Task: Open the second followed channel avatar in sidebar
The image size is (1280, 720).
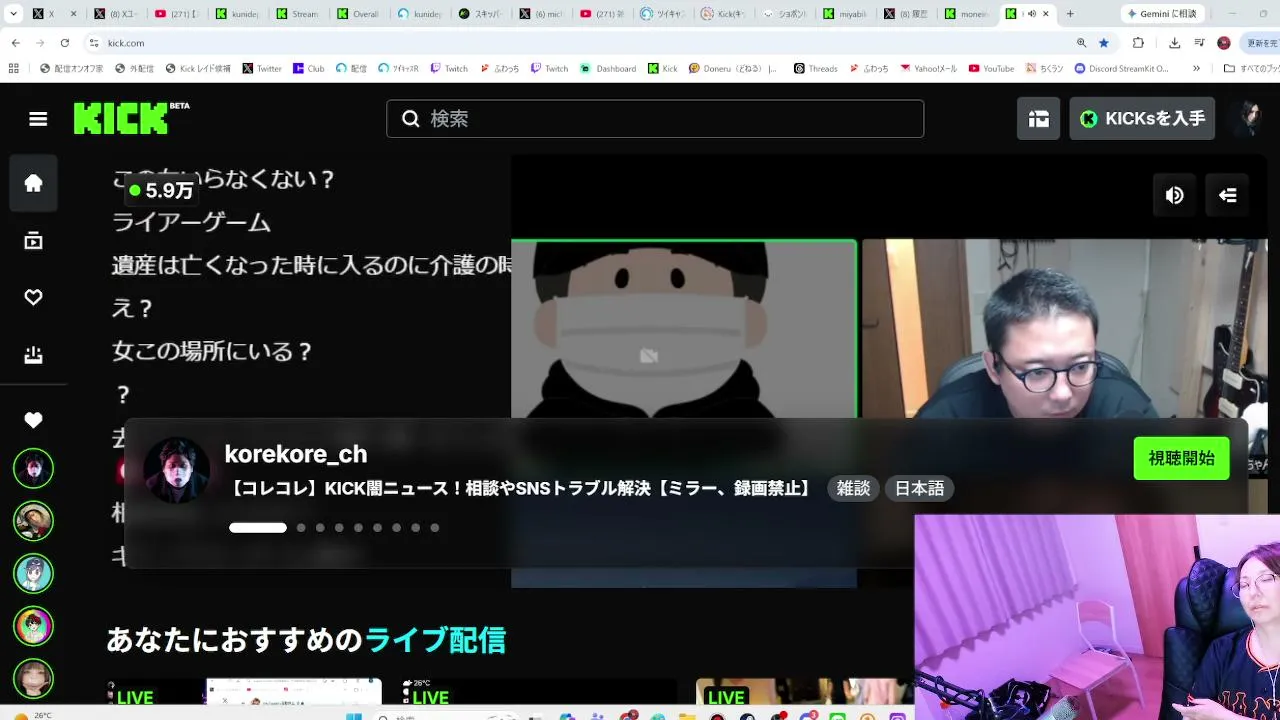Action: [x=33, y=520]
